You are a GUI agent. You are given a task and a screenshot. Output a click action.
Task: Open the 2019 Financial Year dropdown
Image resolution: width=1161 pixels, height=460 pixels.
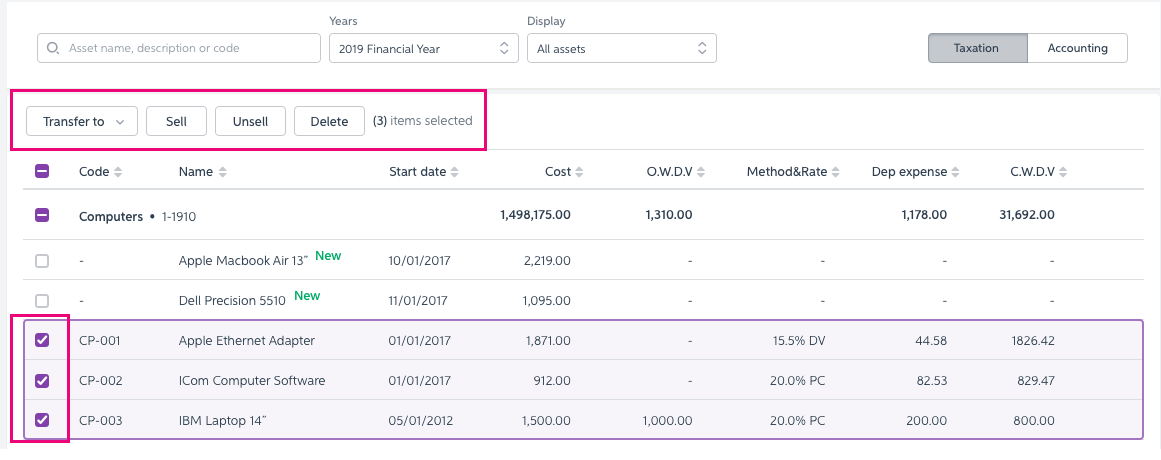click(423, 48)
